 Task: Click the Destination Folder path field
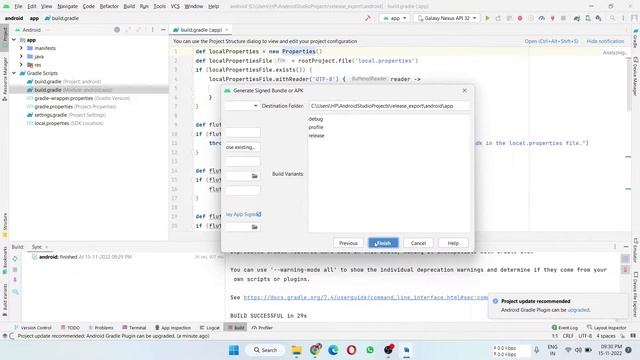[389, 106]
